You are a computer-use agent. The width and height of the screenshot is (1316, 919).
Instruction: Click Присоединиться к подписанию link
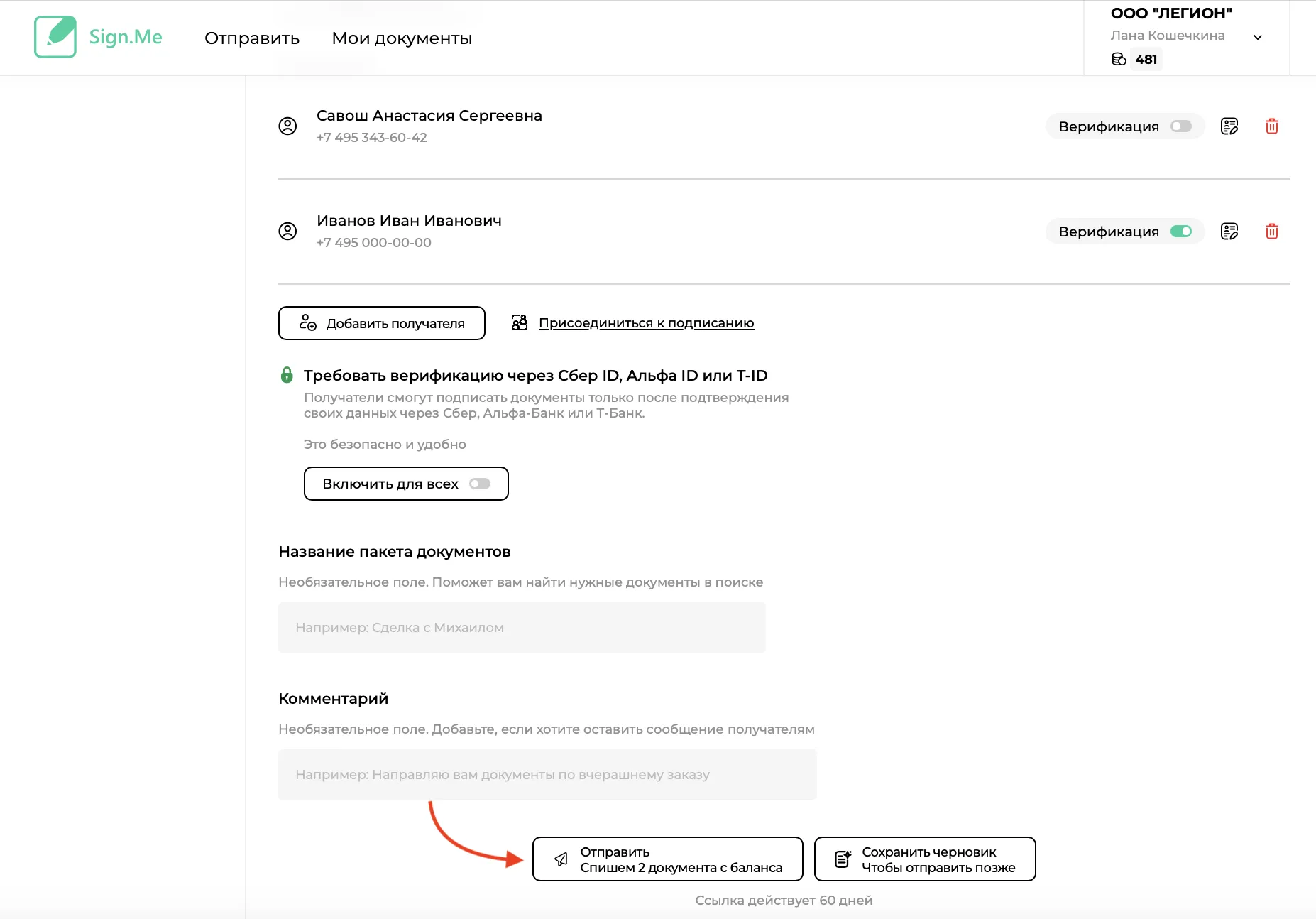pyautogui.click(x=646, y=323)
